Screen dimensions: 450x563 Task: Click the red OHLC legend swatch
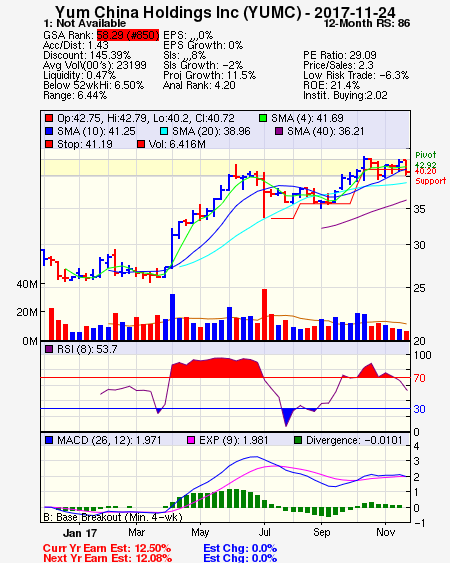tap(49, 118)
